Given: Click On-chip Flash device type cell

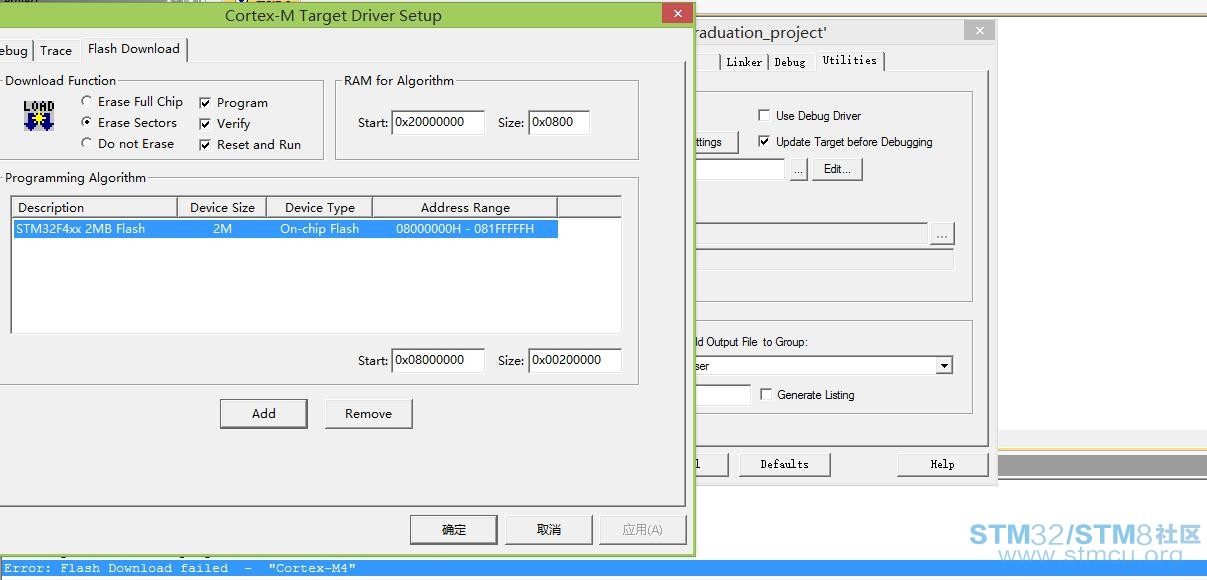Looking at the screenshot, I should coord(320,229).
